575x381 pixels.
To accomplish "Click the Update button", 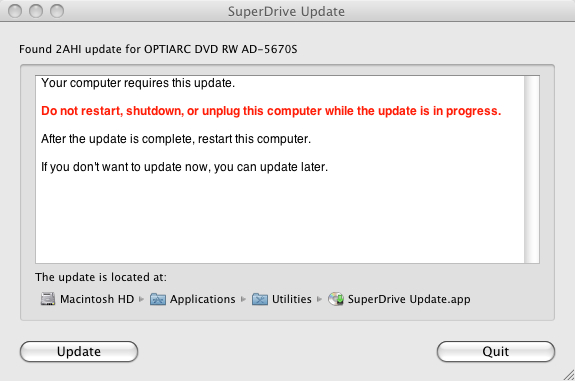I will 79,351.
